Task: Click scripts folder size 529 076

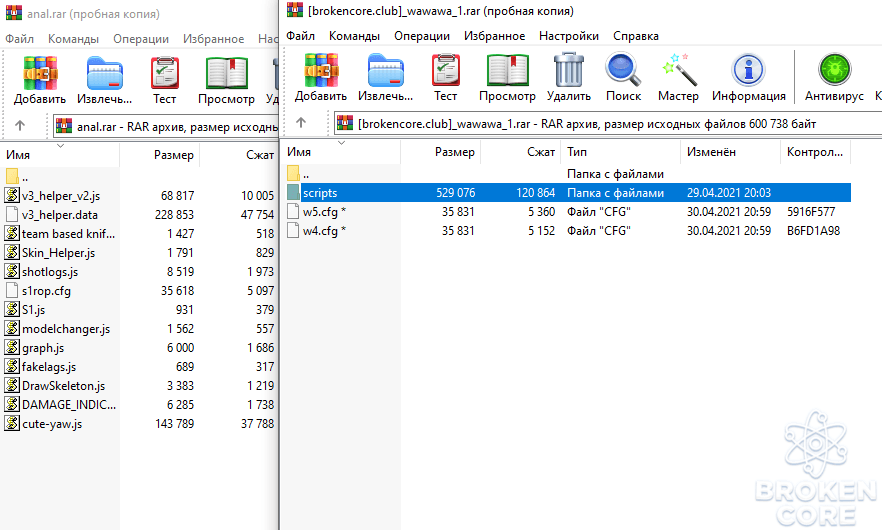Action: pos(456,192)
